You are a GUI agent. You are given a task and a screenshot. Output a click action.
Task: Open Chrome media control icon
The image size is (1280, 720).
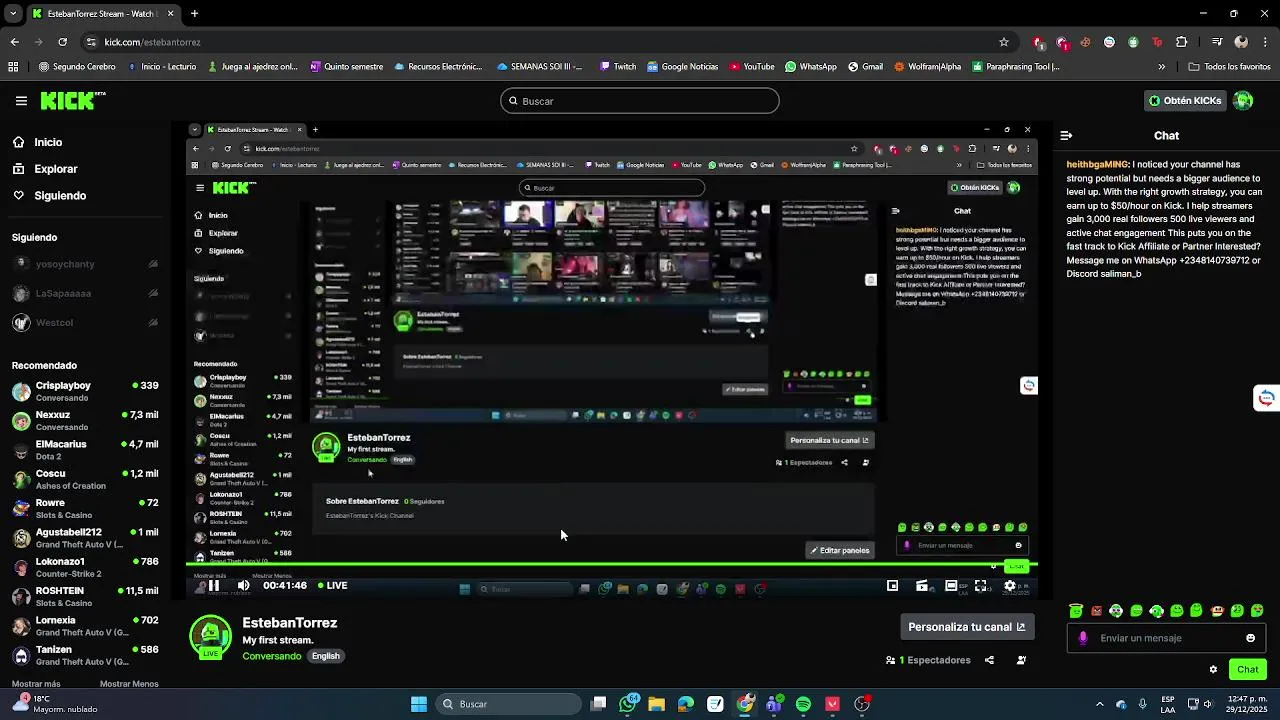point(1217,42)
